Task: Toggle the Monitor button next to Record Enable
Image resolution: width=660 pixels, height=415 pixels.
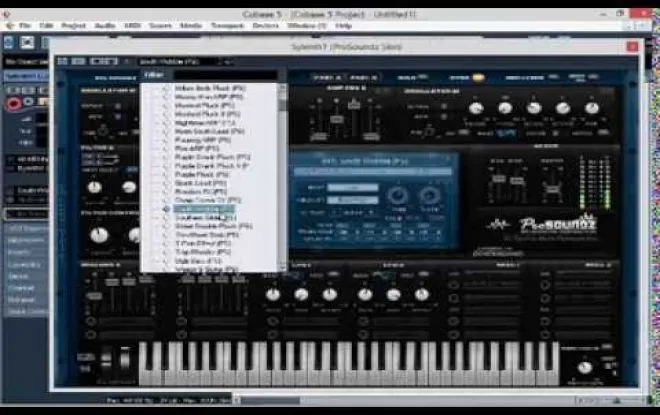Action: pos(29,102)
